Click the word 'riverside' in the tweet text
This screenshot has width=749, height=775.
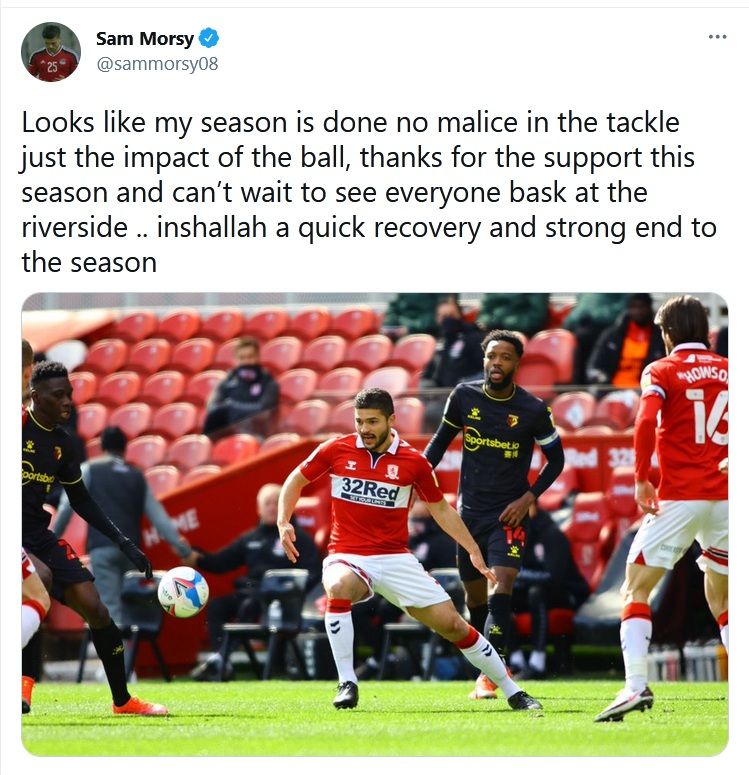[x=75, y=228]
